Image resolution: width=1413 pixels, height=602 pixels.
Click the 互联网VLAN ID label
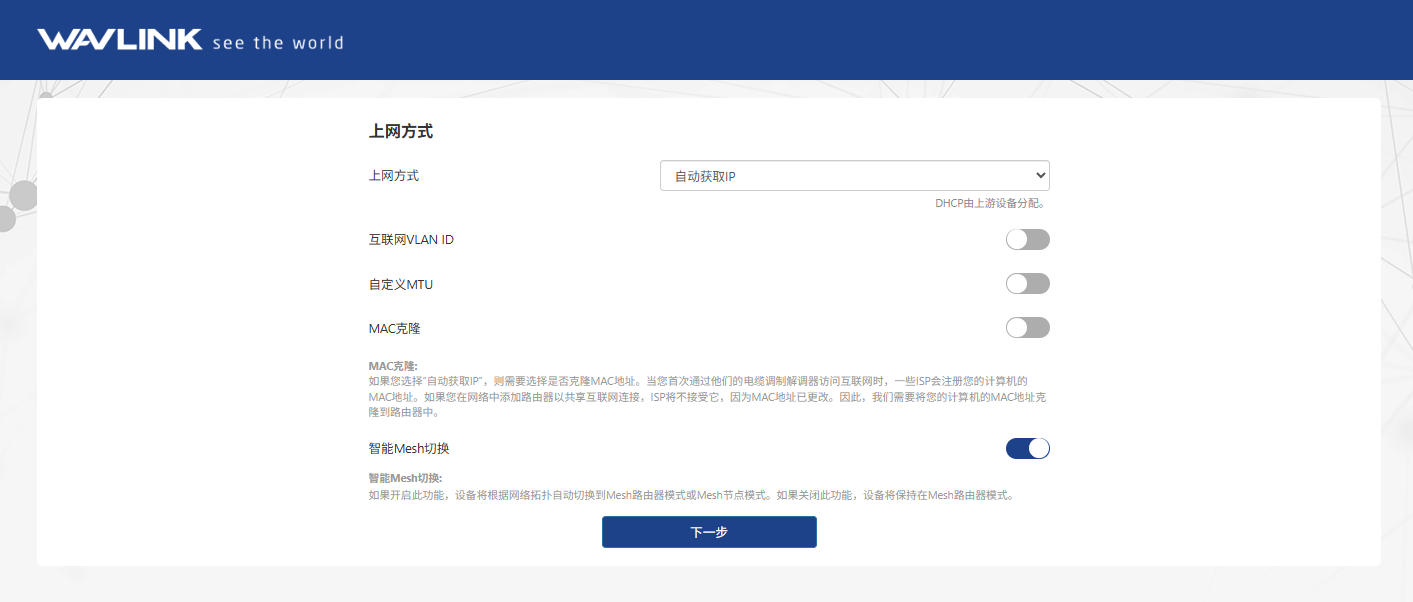(x=411, y=240)
